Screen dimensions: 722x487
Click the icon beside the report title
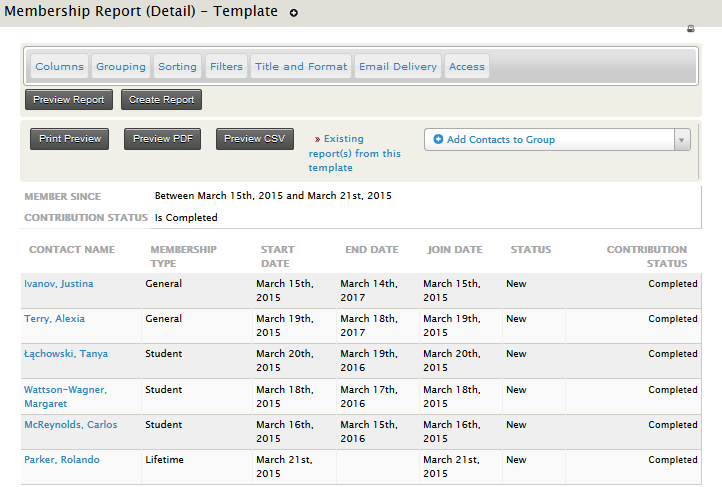(x=293, y=13)
